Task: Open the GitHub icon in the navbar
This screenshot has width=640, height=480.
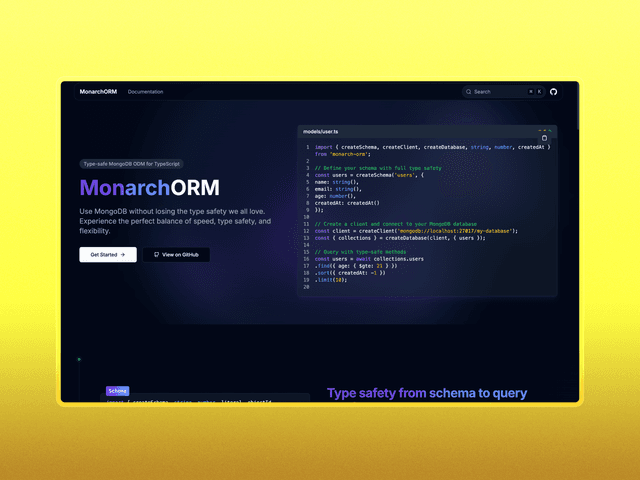Action: pos(554,91)
